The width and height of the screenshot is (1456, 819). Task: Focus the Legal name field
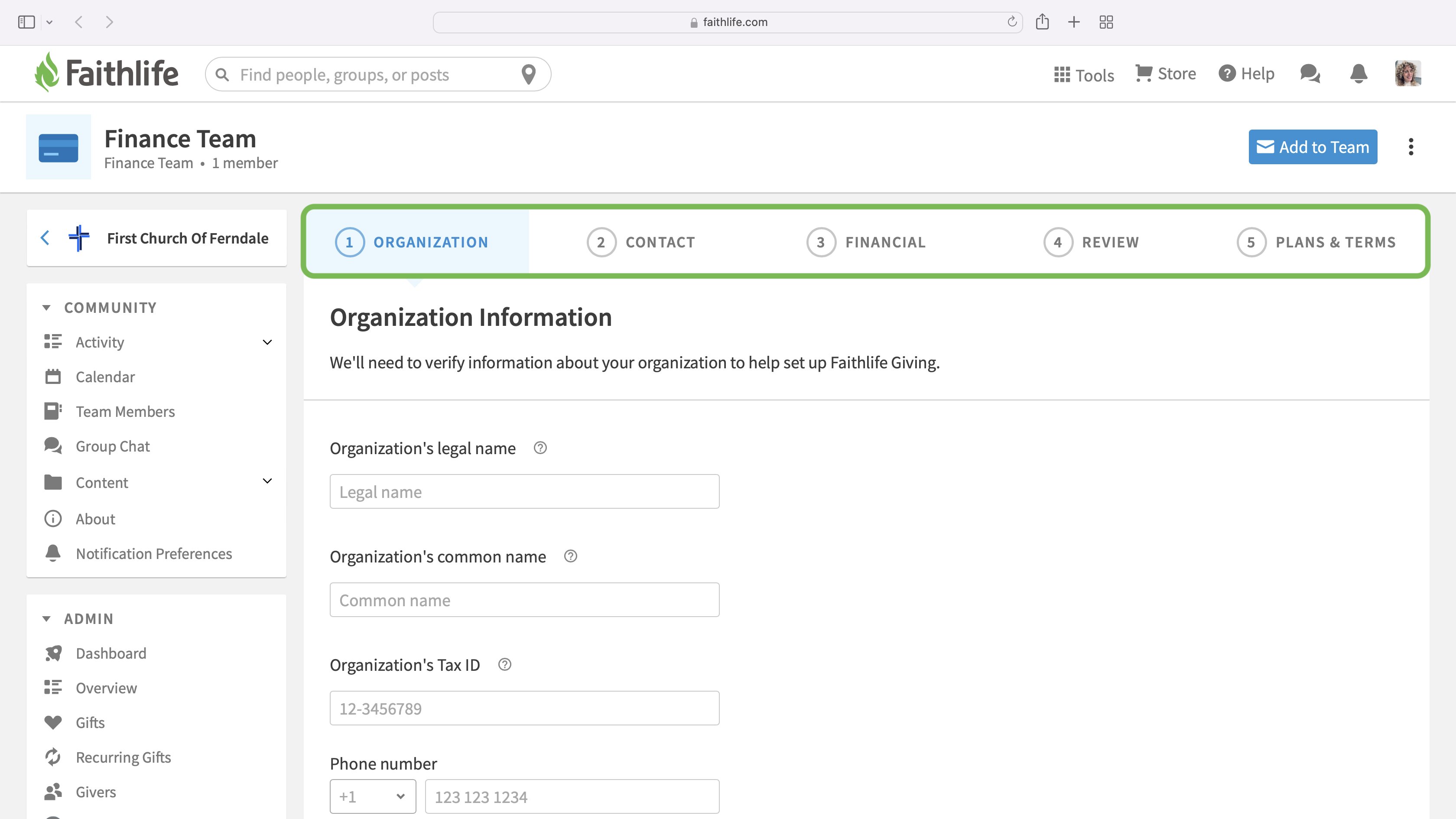pos(524,491)
